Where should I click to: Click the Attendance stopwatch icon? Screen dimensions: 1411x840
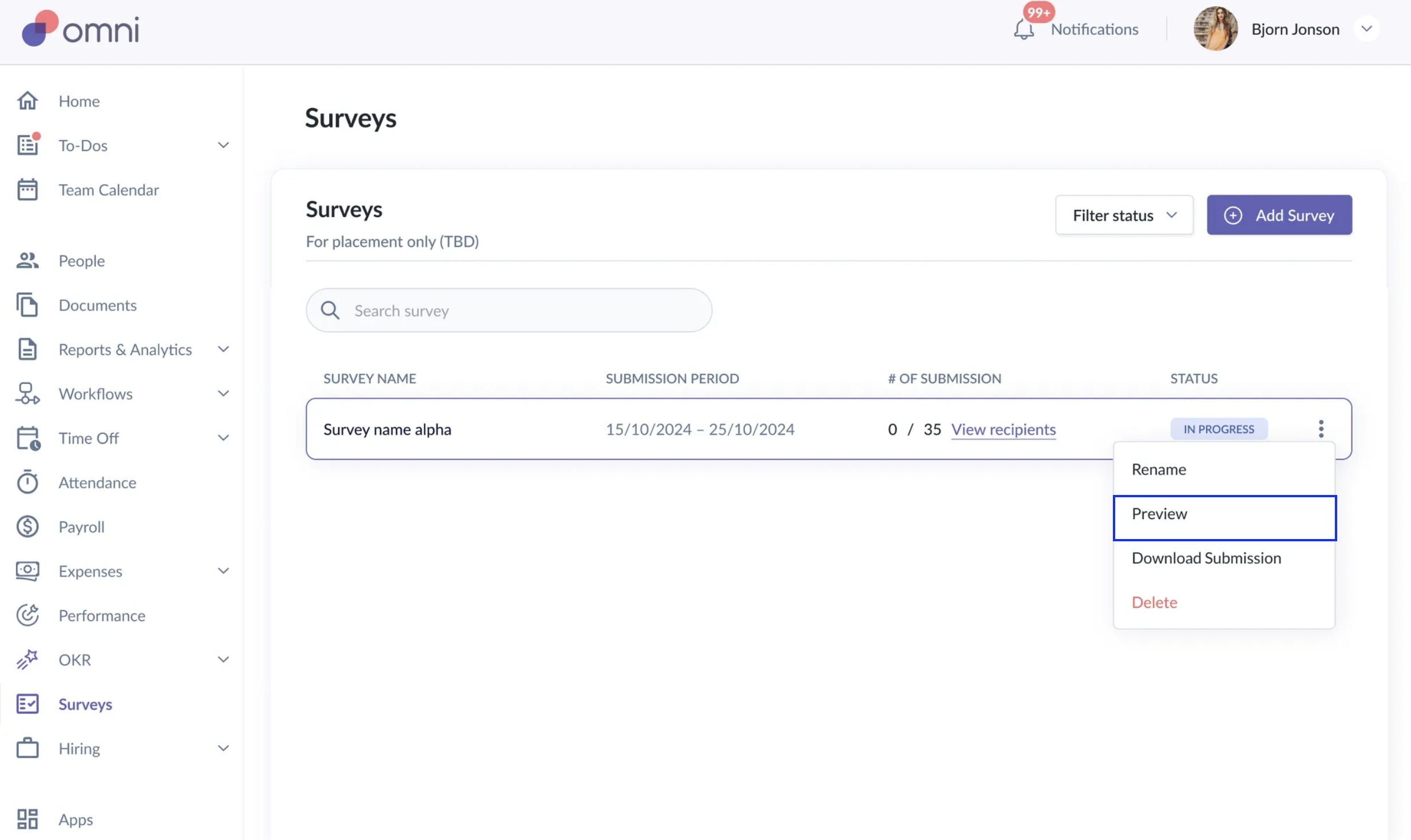click(27, 482)
